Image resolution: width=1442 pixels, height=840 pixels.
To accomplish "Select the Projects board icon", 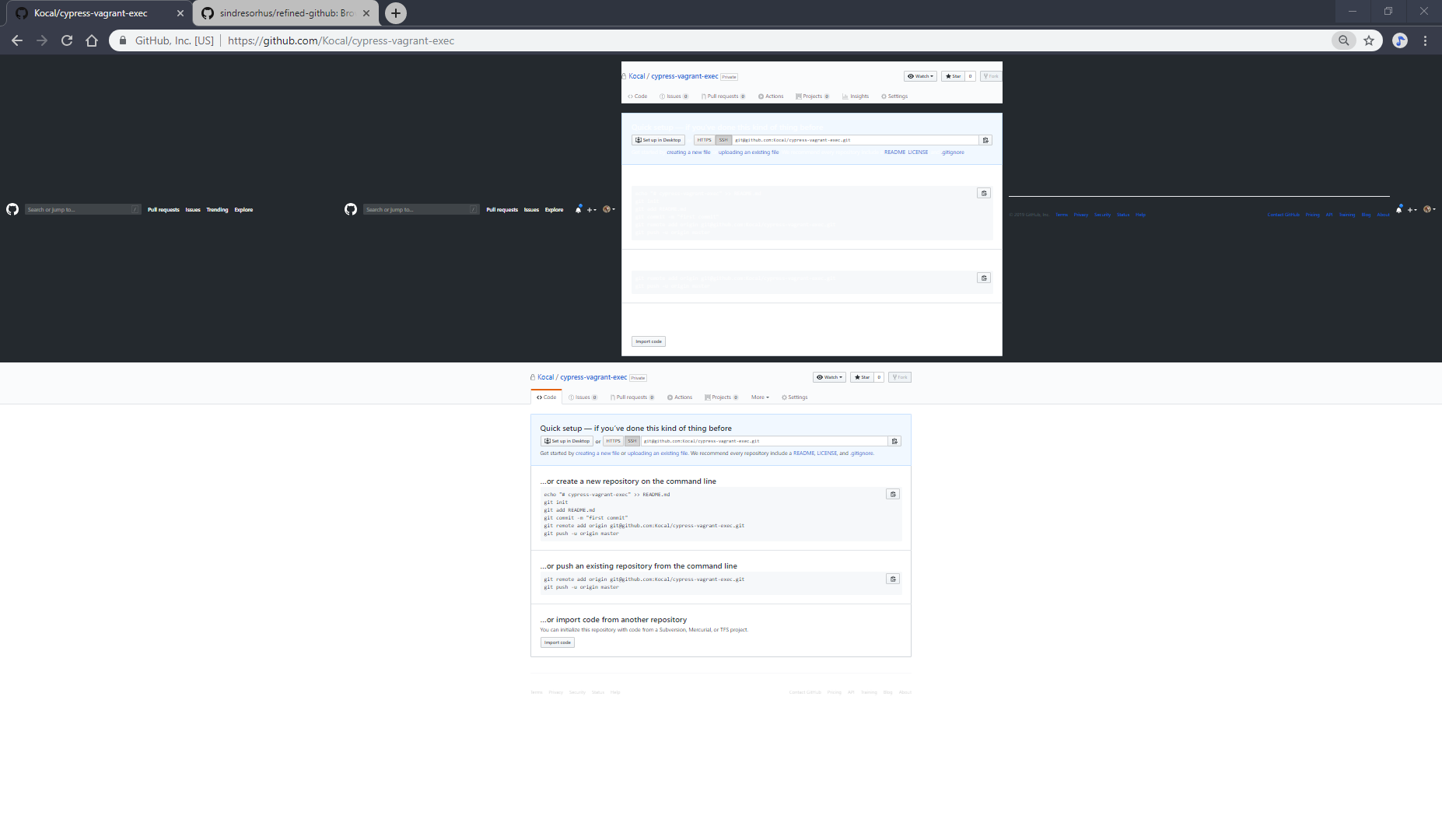I will (719, 397).
